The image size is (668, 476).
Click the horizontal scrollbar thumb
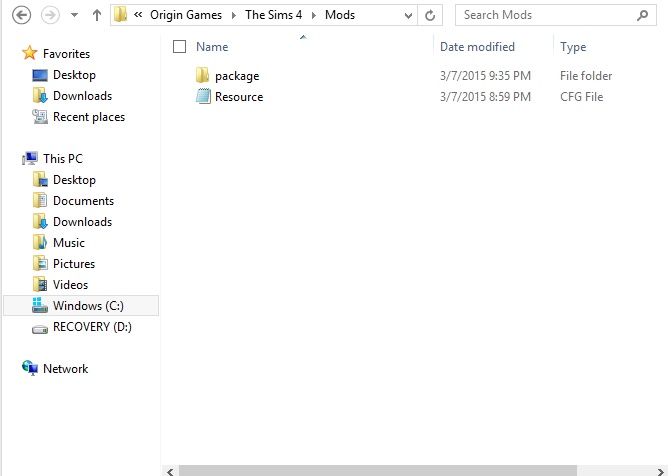pos(377,471)
